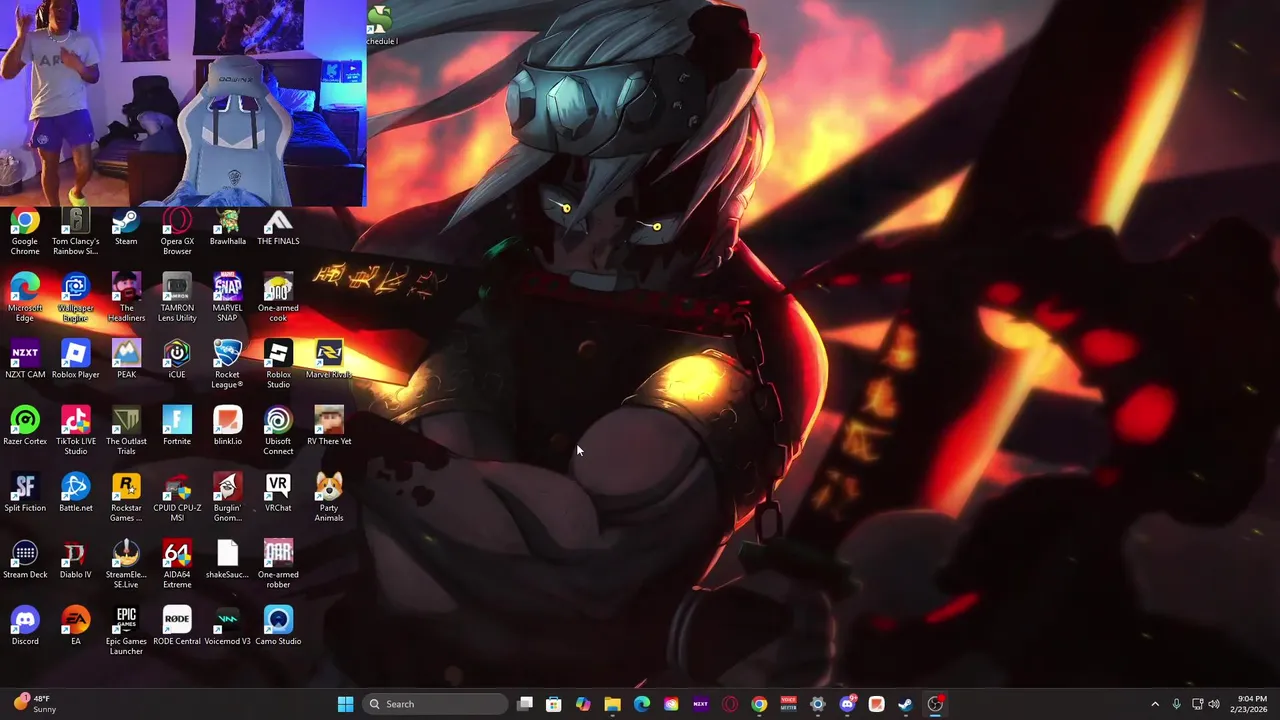Select the Schedule I desktop icon
The width and height of the screenshot is (1280, 720).
(381, 25)
